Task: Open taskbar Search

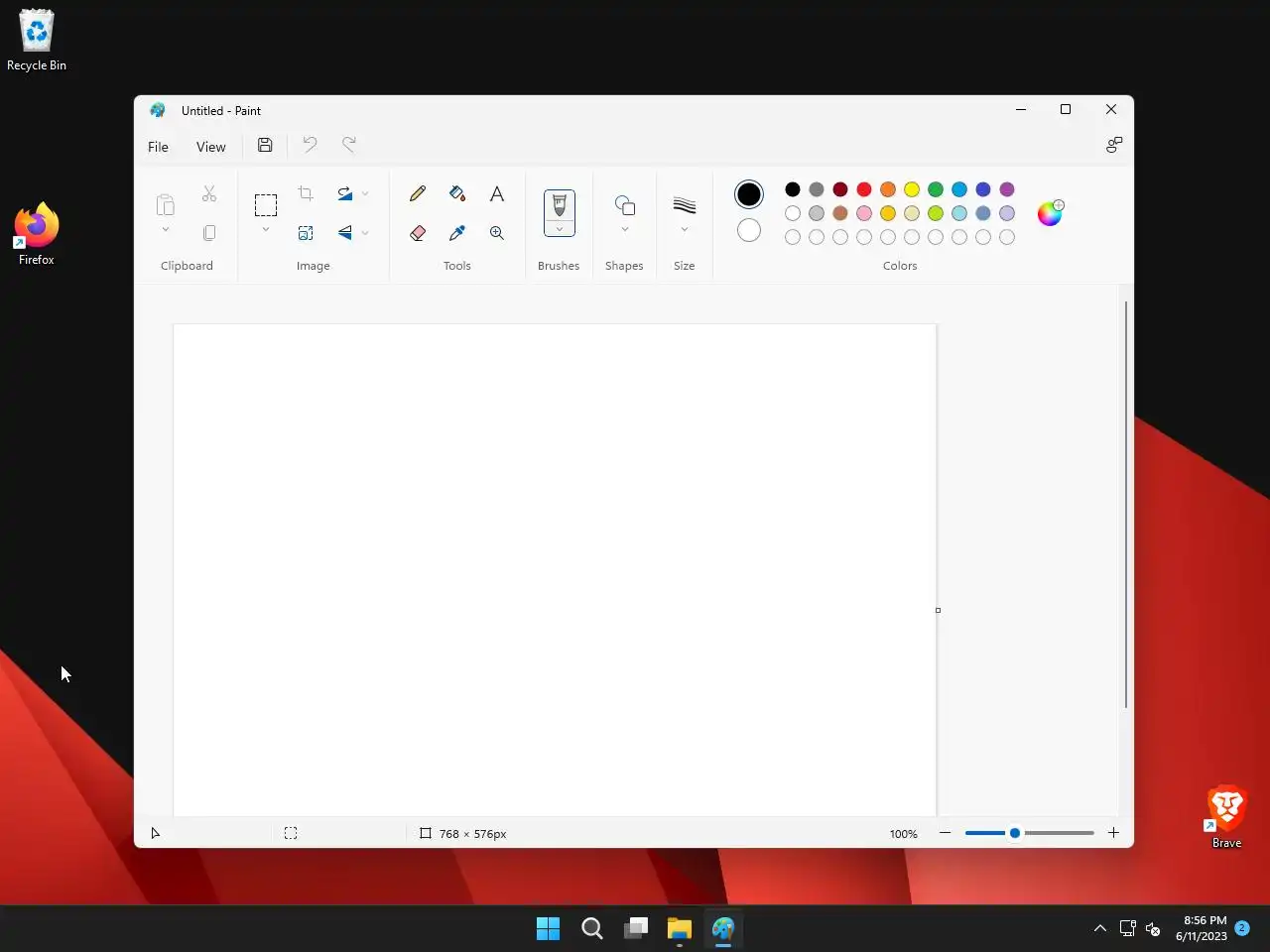Action: click(592, 928)
